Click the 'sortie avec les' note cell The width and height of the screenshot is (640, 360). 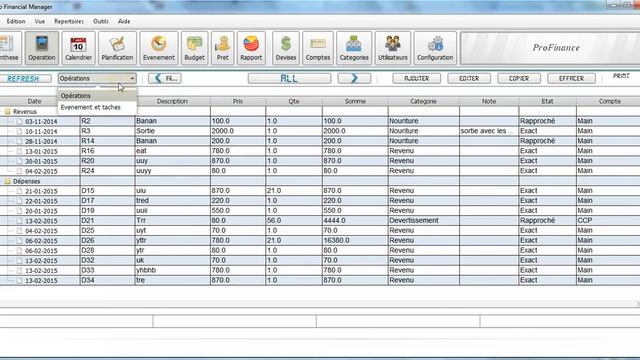(x=489, y=131)
